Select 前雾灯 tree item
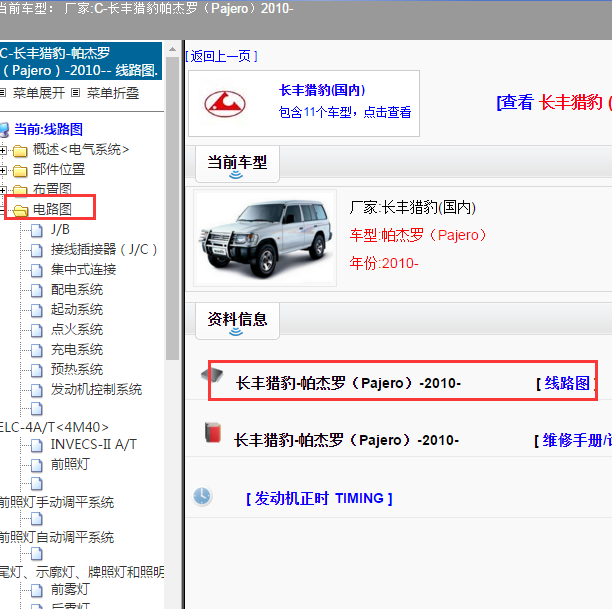Viewport: 612px width, 609px height. pos(70,589)
